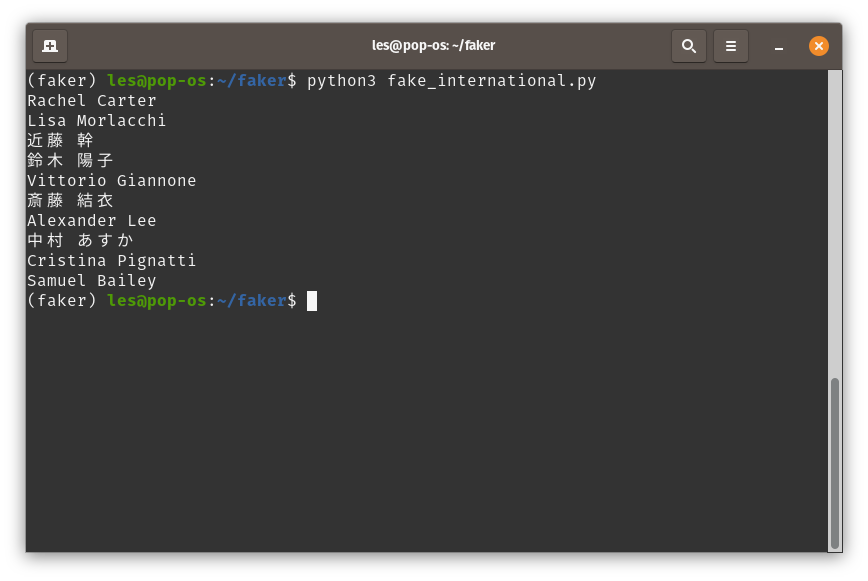
Task: Click the menu icon with three lines
Action: [x=731, y=45]
